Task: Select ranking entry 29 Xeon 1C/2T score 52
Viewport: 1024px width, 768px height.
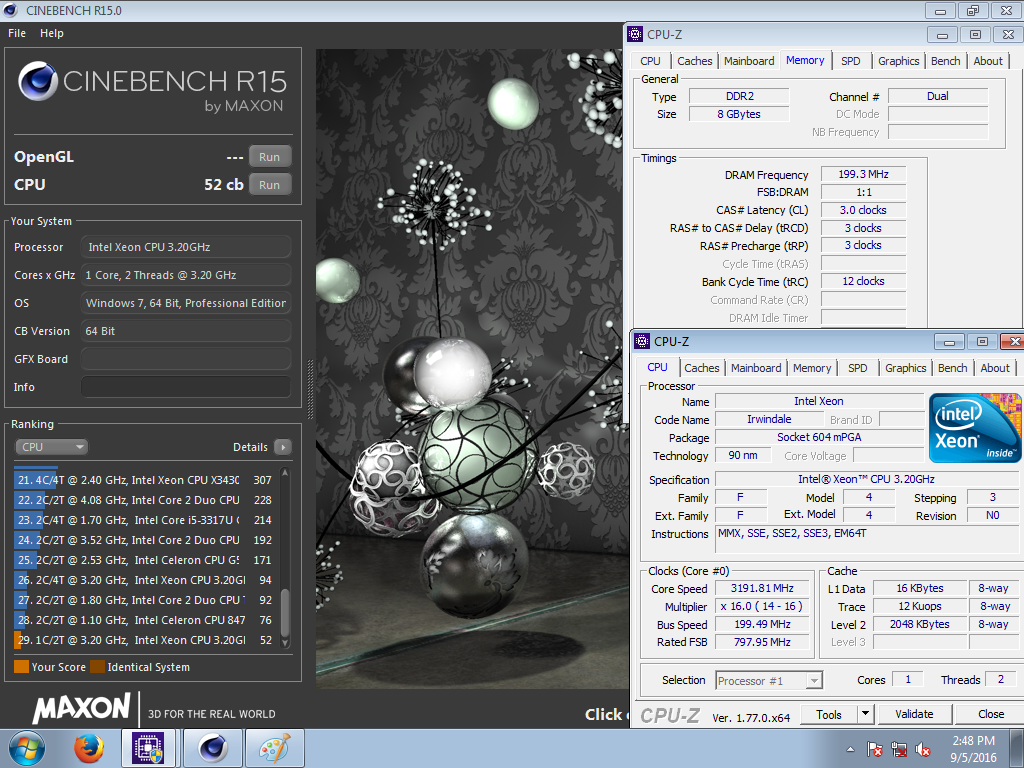Action: tap(144, 640)
